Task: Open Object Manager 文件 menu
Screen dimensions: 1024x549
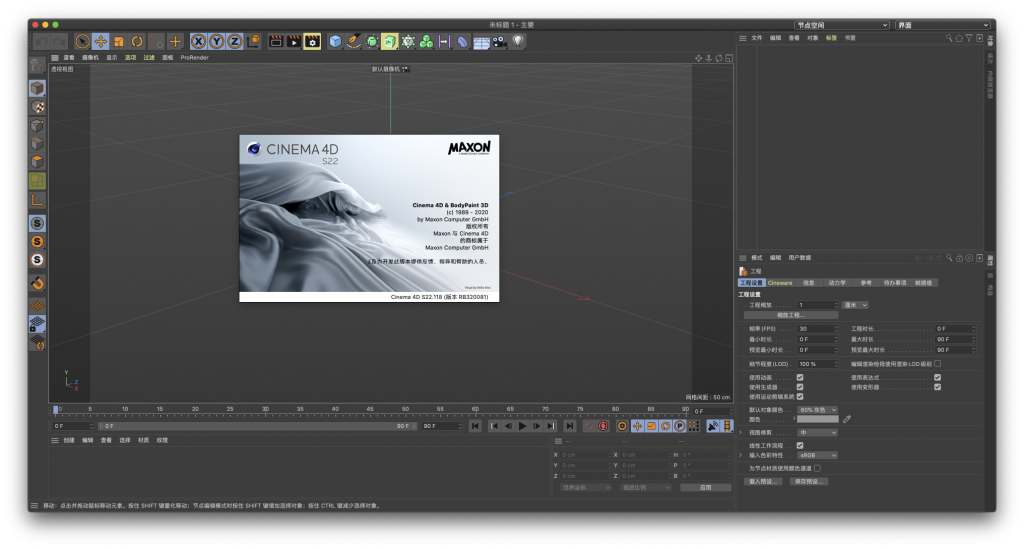Action: (756, 38)
